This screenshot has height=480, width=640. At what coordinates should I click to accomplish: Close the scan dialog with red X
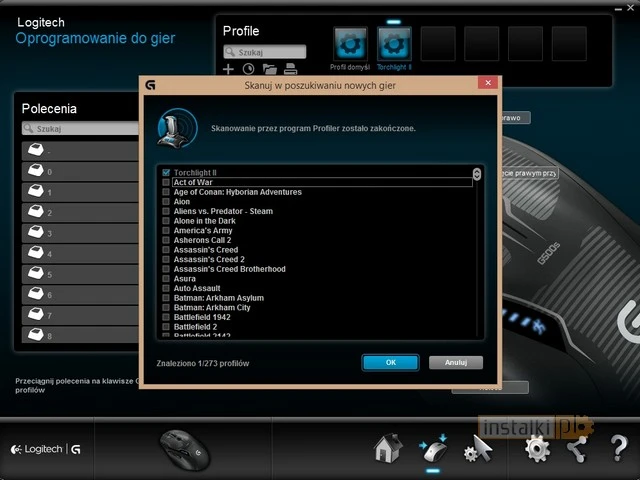(x=488, y=83)
